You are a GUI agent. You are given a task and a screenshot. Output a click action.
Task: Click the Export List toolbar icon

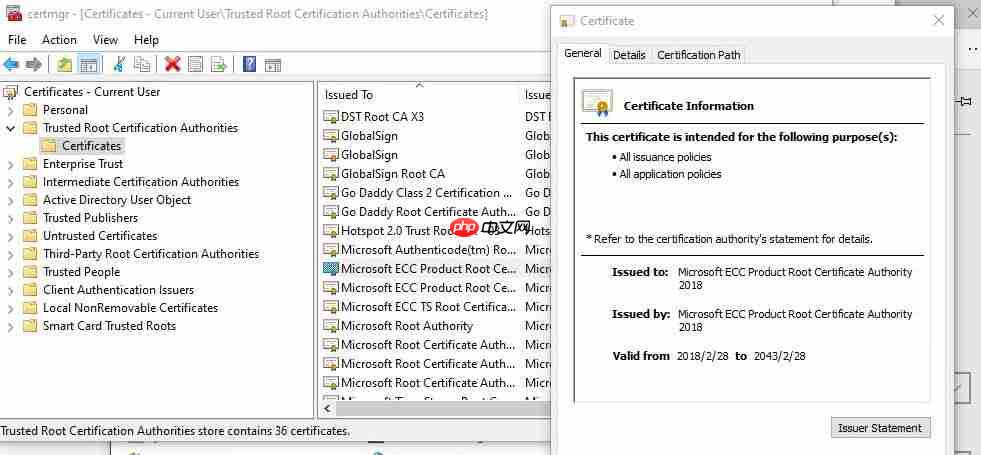point(218,64)
